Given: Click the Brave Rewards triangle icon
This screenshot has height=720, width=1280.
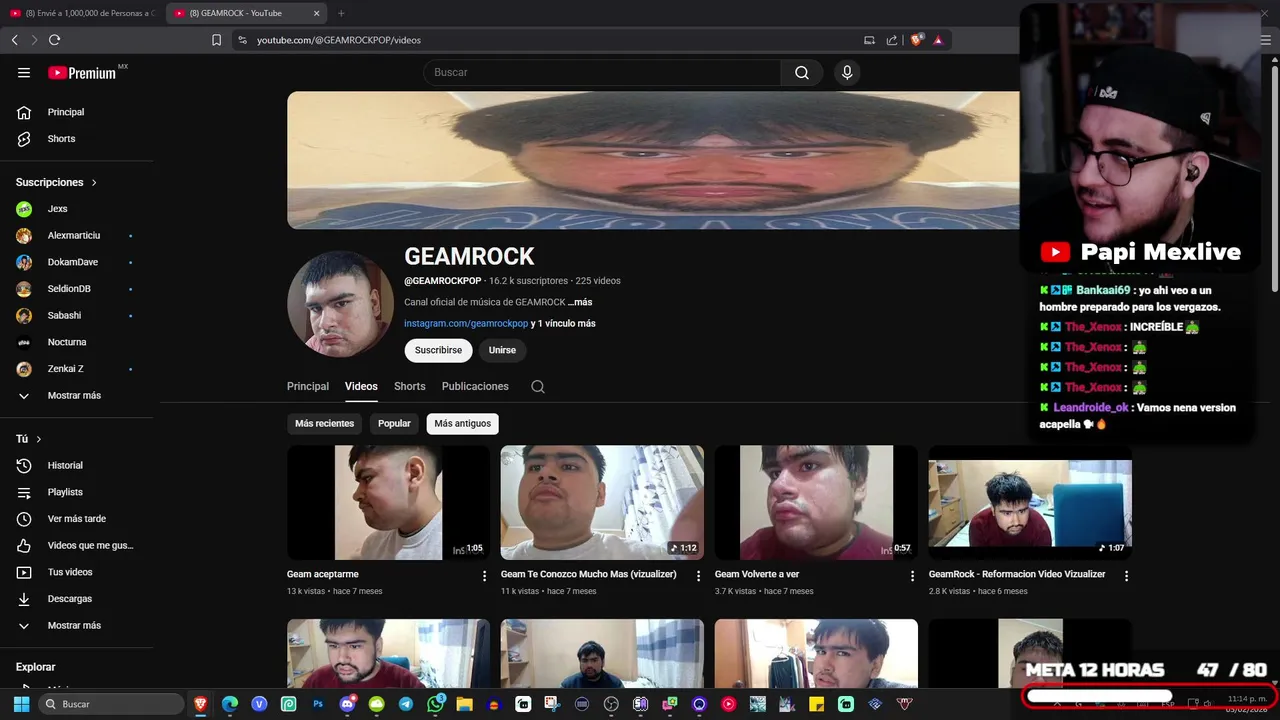Looking at the screenshot, I should 938,40.
